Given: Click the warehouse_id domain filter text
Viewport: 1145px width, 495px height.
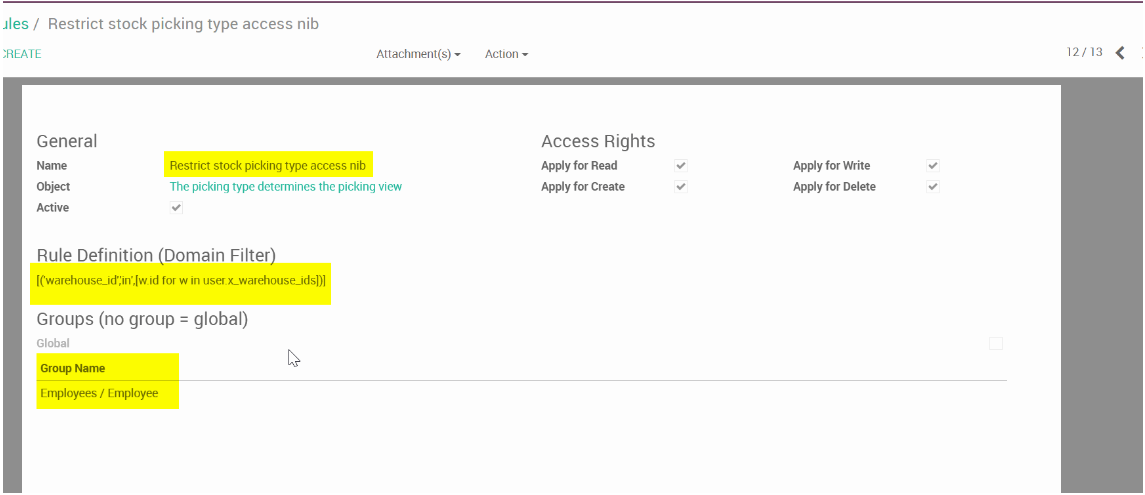Looking at the screenshot, I should click(x=181, y=281).
